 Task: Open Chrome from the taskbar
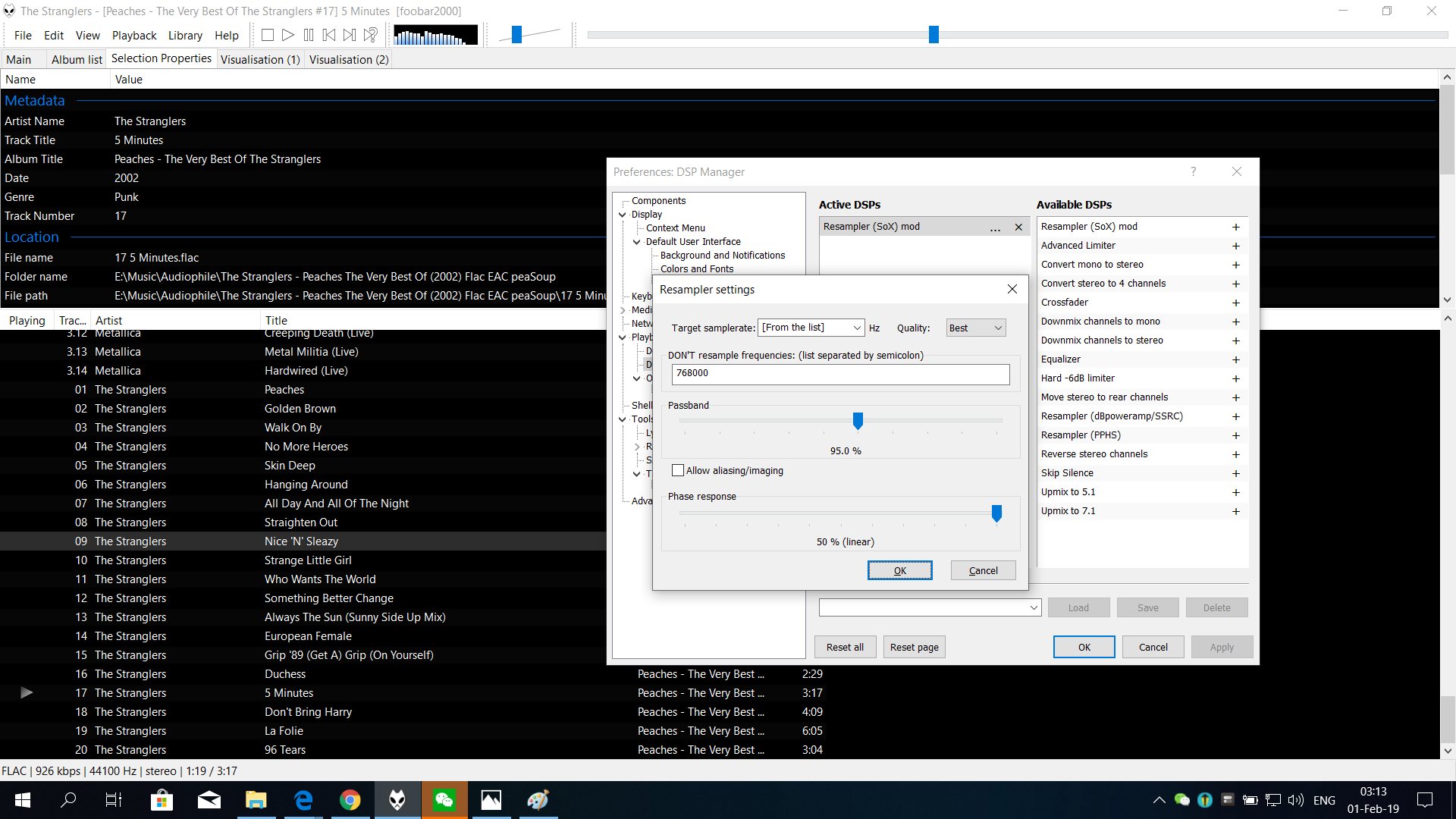[350, 800]
